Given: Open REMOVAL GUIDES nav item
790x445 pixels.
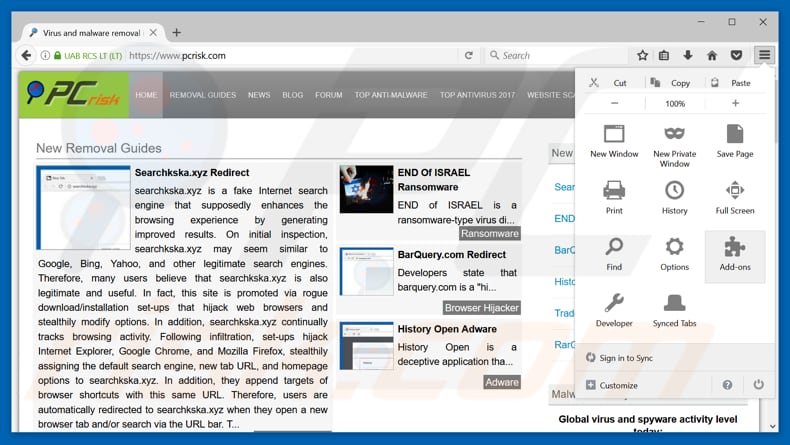Looking at the screenshot, I should tap(203, 95).
